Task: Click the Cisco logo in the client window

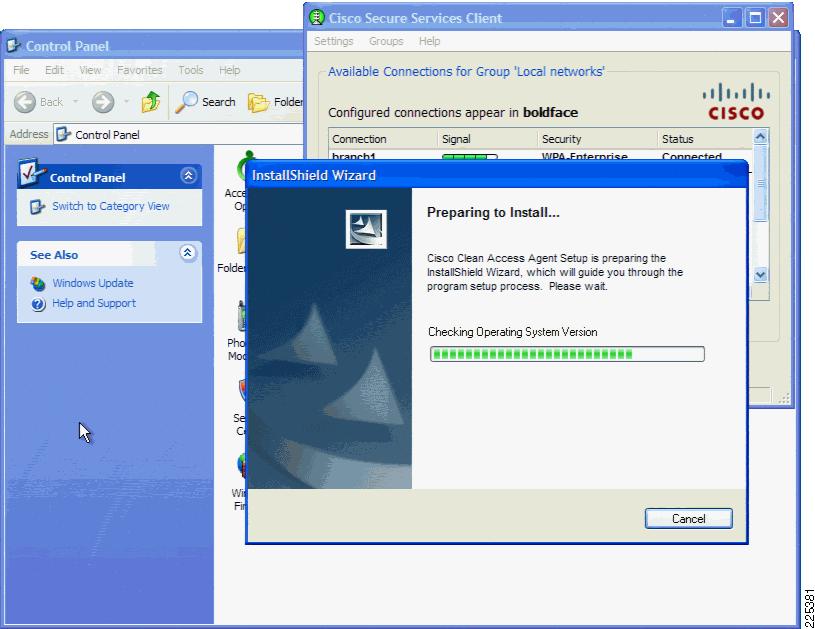Action: click(736, 102)
